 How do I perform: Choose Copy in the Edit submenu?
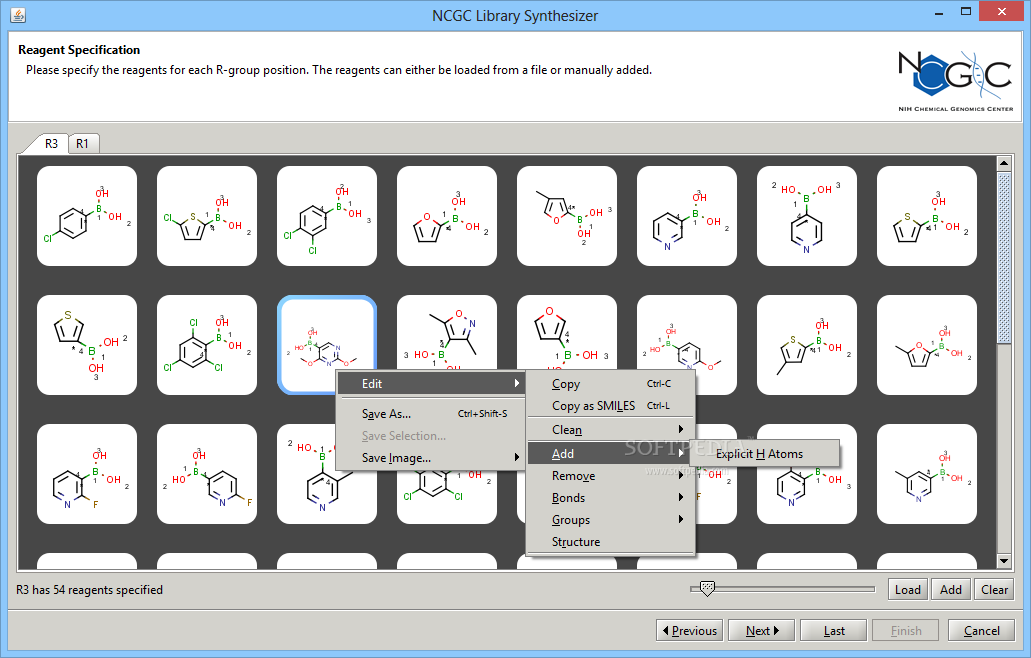point(610,384)
